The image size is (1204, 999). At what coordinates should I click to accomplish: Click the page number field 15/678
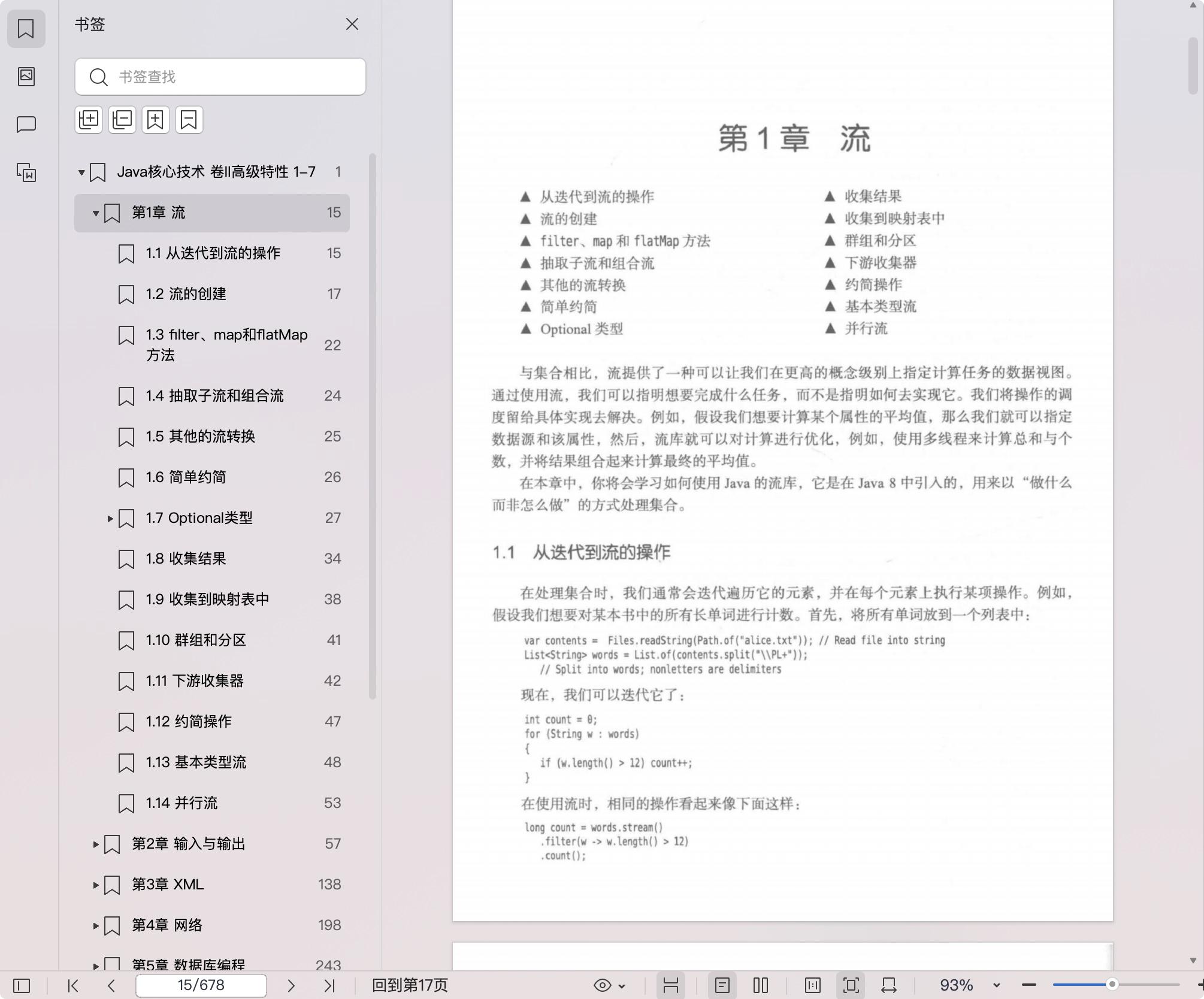[x=201, y=985]
